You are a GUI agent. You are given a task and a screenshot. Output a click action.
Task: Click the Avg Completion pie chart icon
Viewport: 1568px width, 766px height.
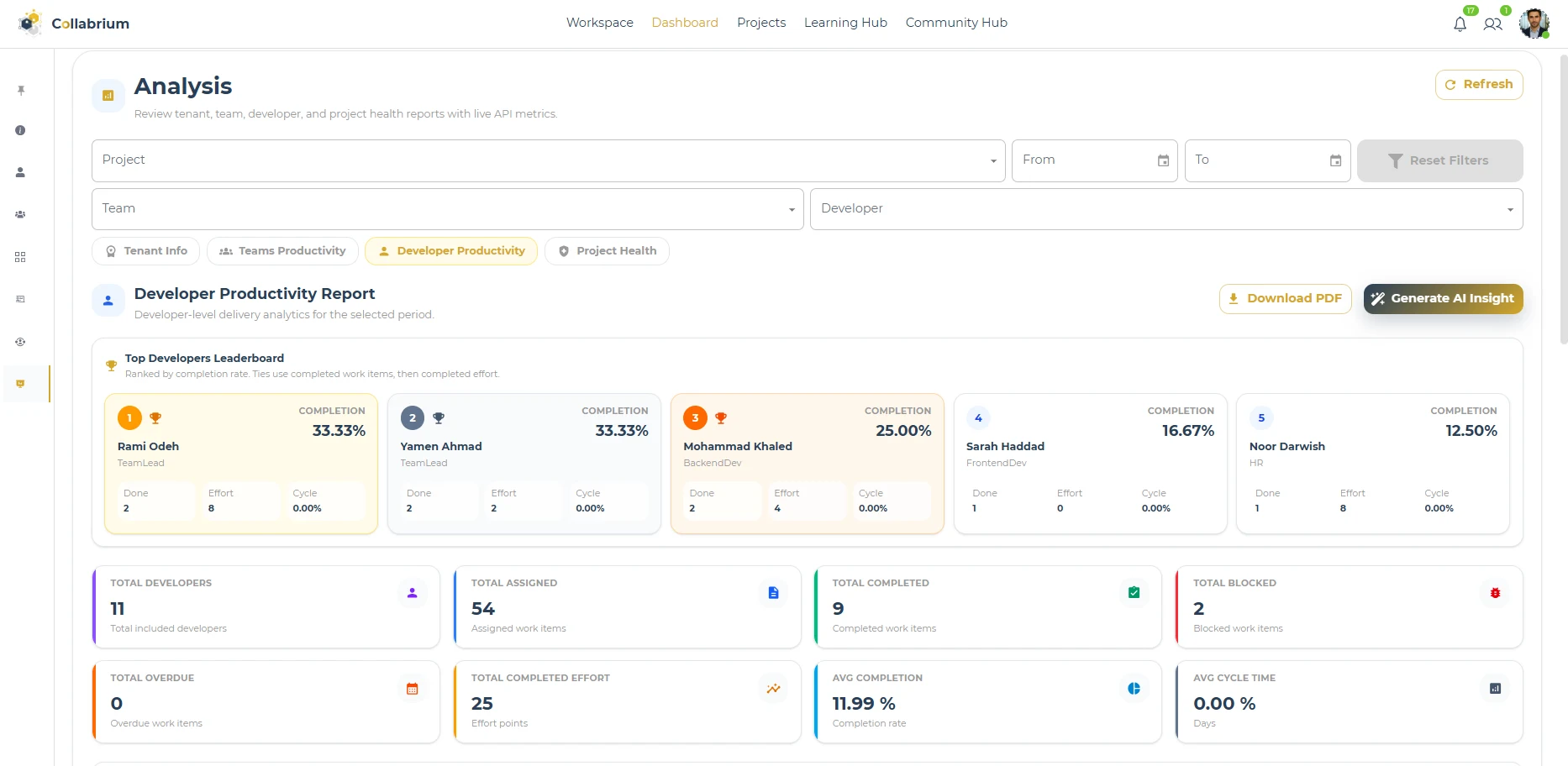pyautogui.click(x=1134, y=689)
